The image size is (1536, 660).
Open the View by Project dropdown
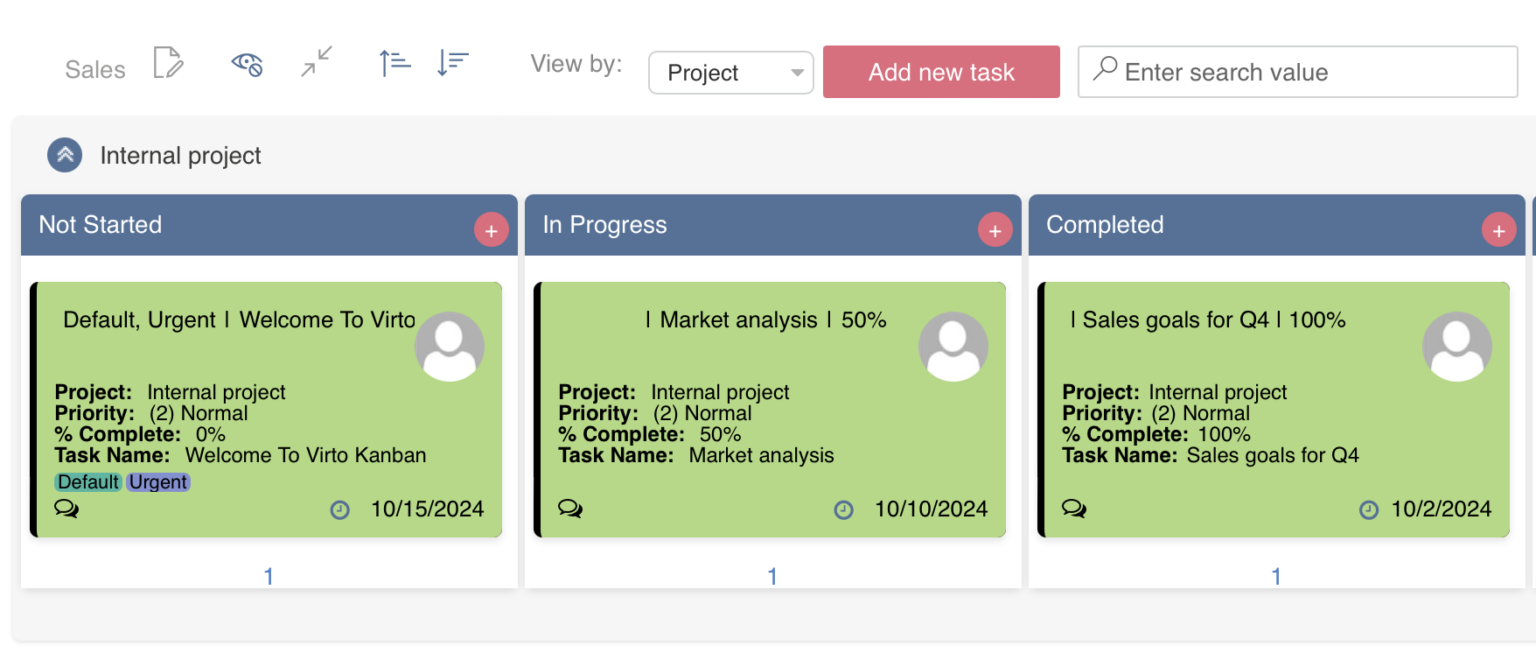[x=731, y=72]
